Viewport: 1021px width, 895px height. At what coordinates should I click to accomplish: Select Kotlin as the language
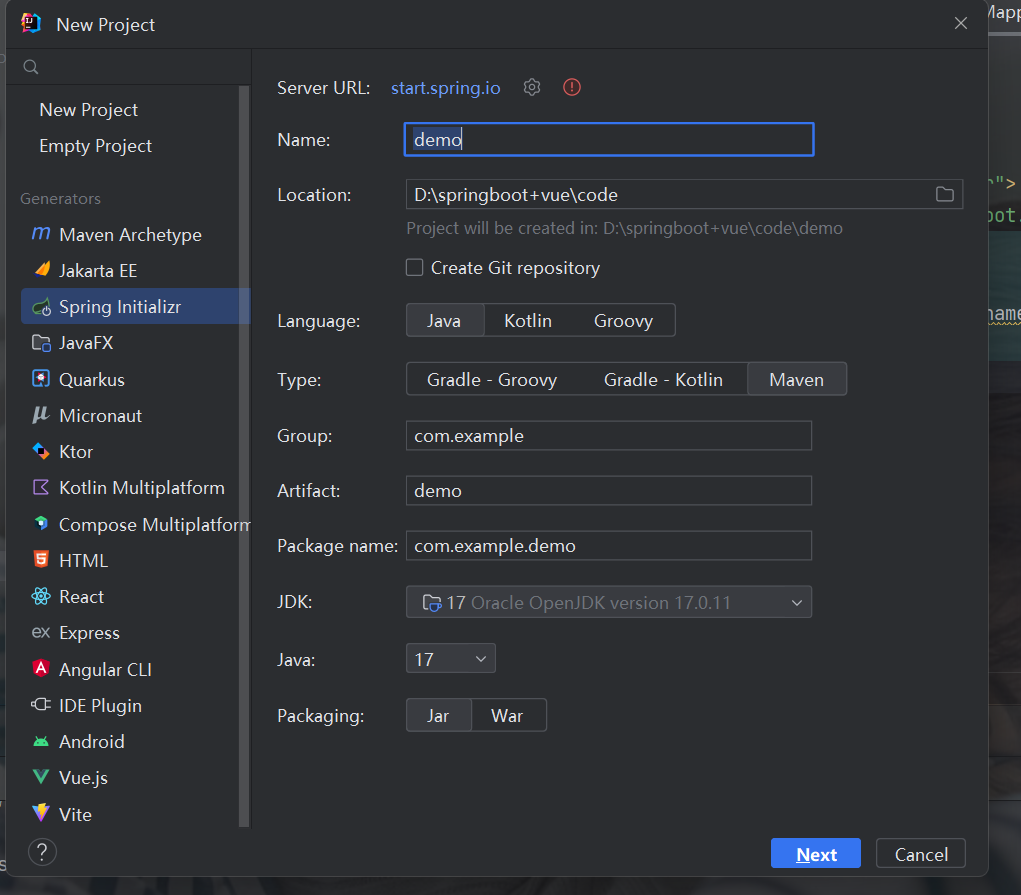(528, 320)
